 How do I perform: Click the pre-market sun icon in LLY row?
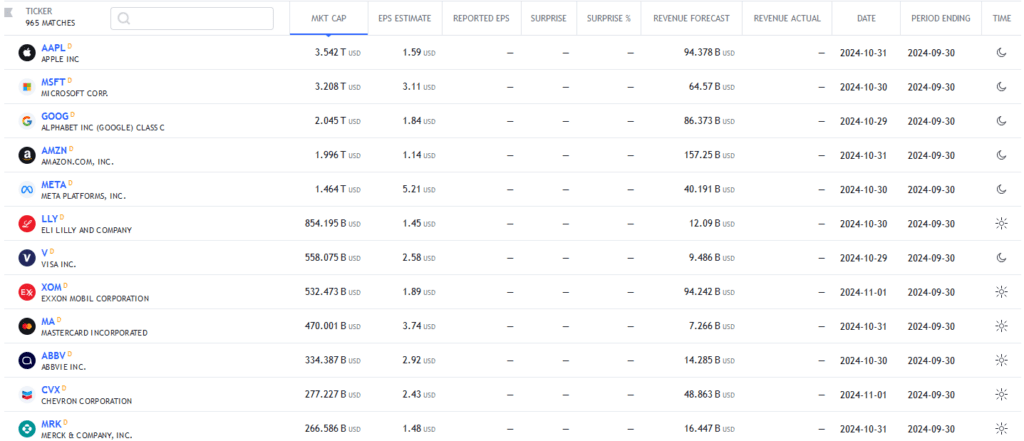[1001, 223]
